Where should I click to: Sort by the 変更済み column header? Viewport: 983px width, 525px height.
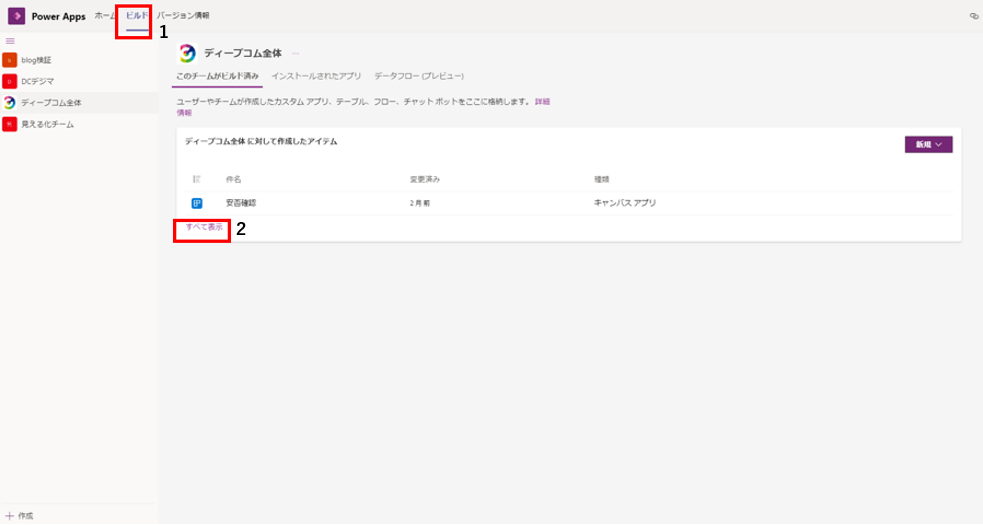[x=425, y=179]
